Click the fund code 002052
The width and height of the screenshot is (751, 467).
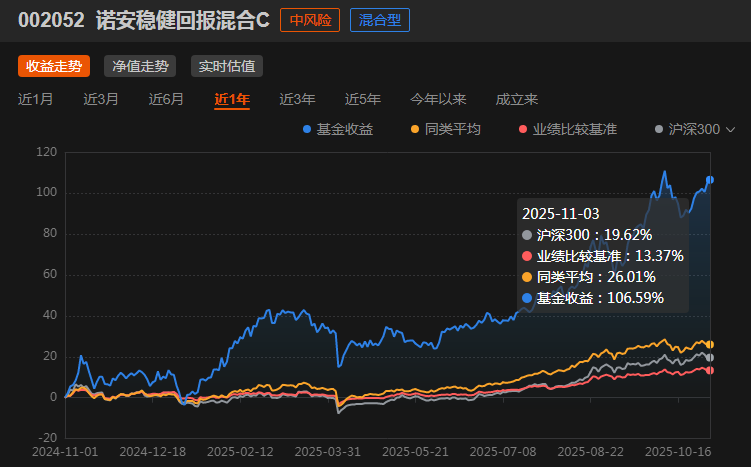[51, 20]
